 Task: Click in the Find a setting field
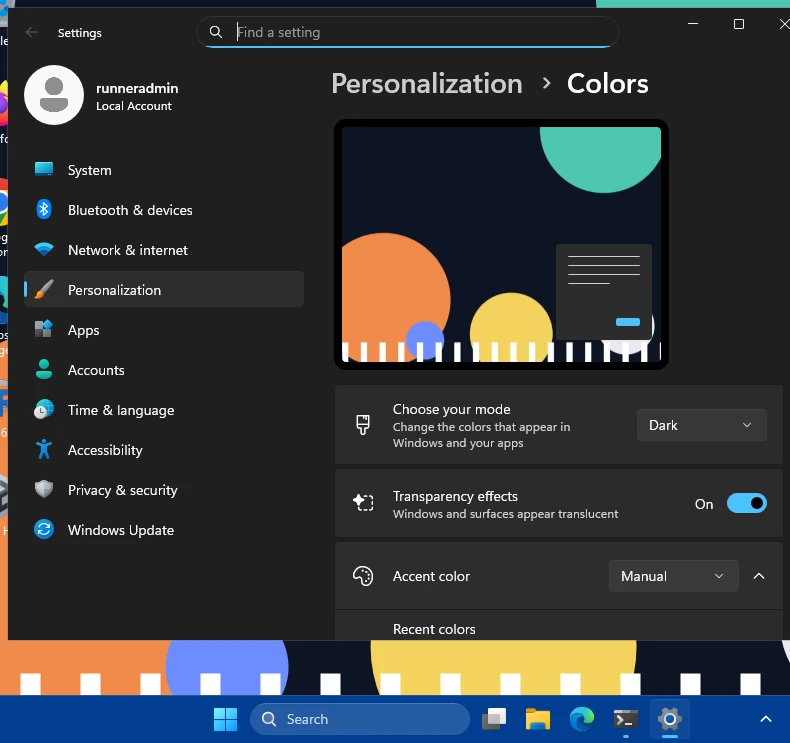tap(407, 32)
